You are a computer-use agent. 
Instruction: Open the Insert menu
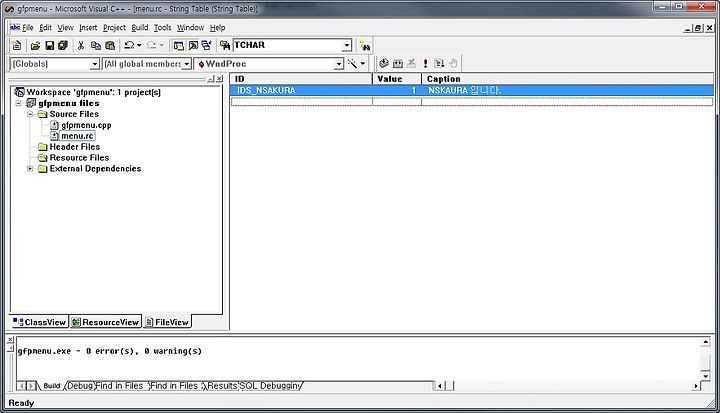point(88,28)
